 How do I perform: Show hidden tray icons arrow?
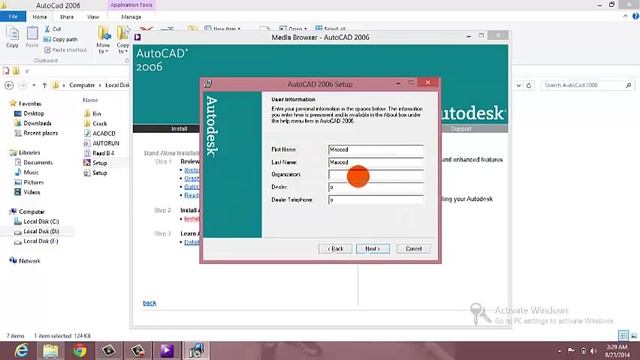point(559,351)
